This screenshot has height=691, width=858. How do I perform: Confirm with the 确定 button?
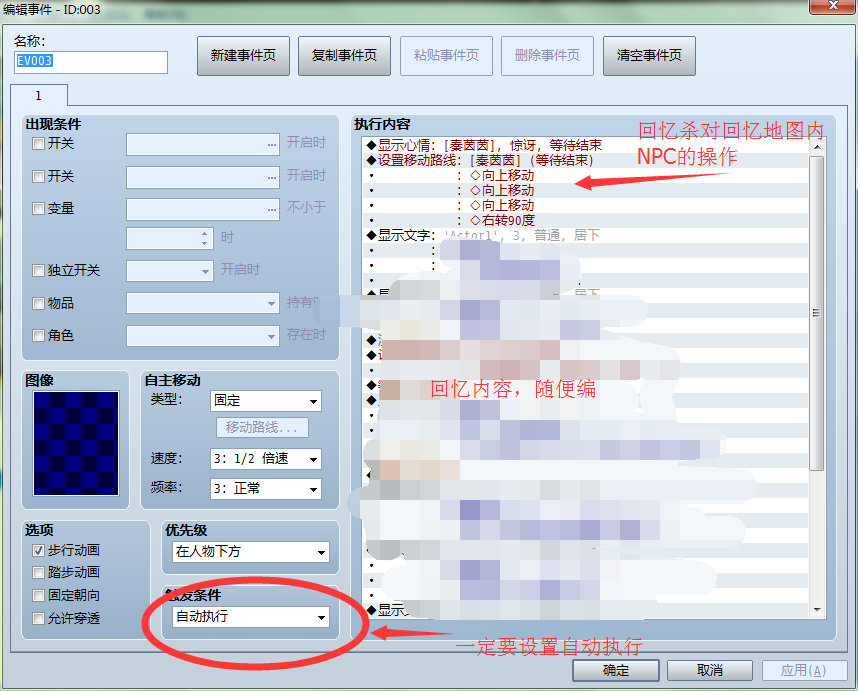[x=616, y=670]
